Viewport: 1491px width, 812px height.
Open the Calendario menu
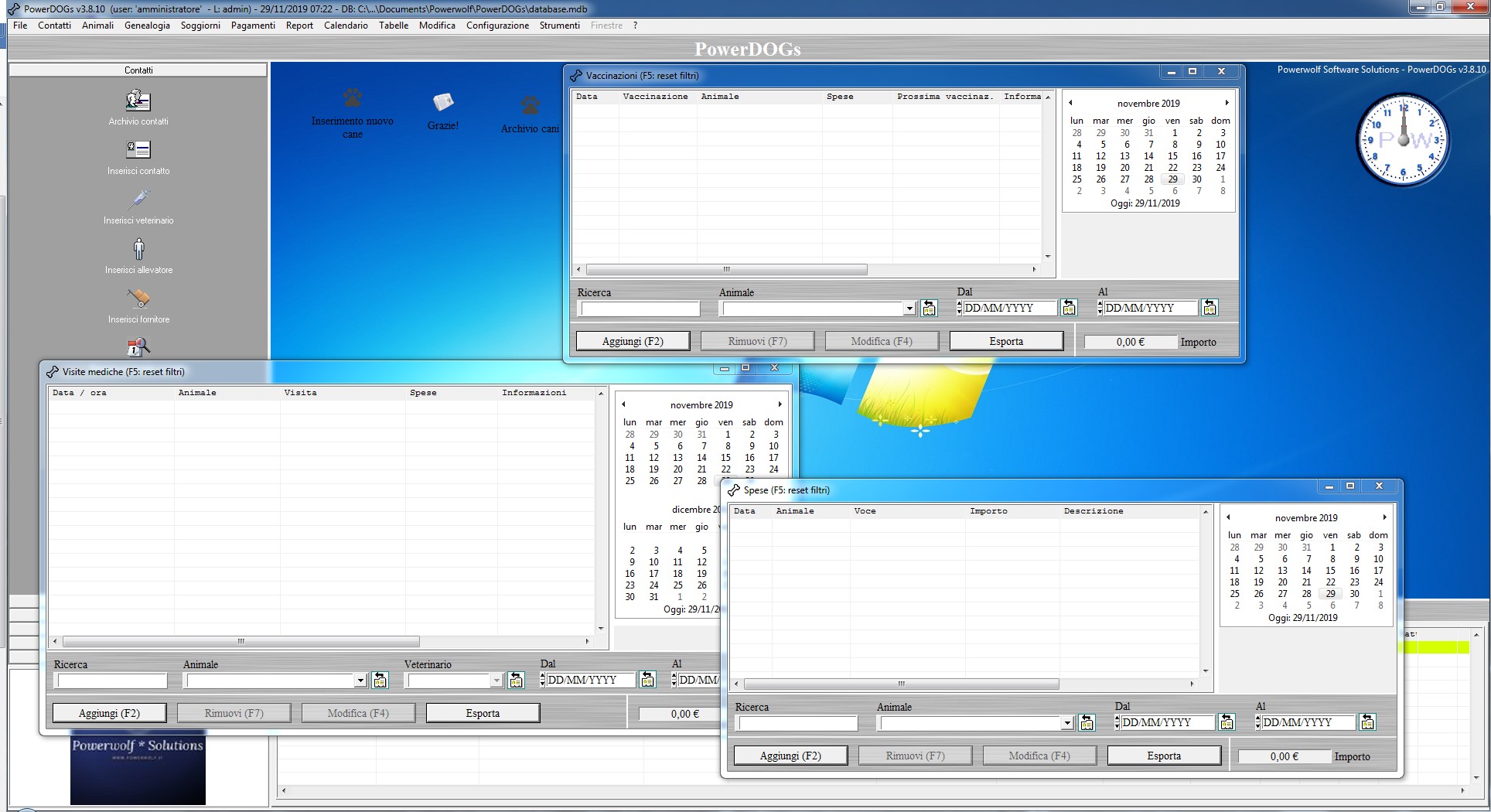[x=346, y=26]
